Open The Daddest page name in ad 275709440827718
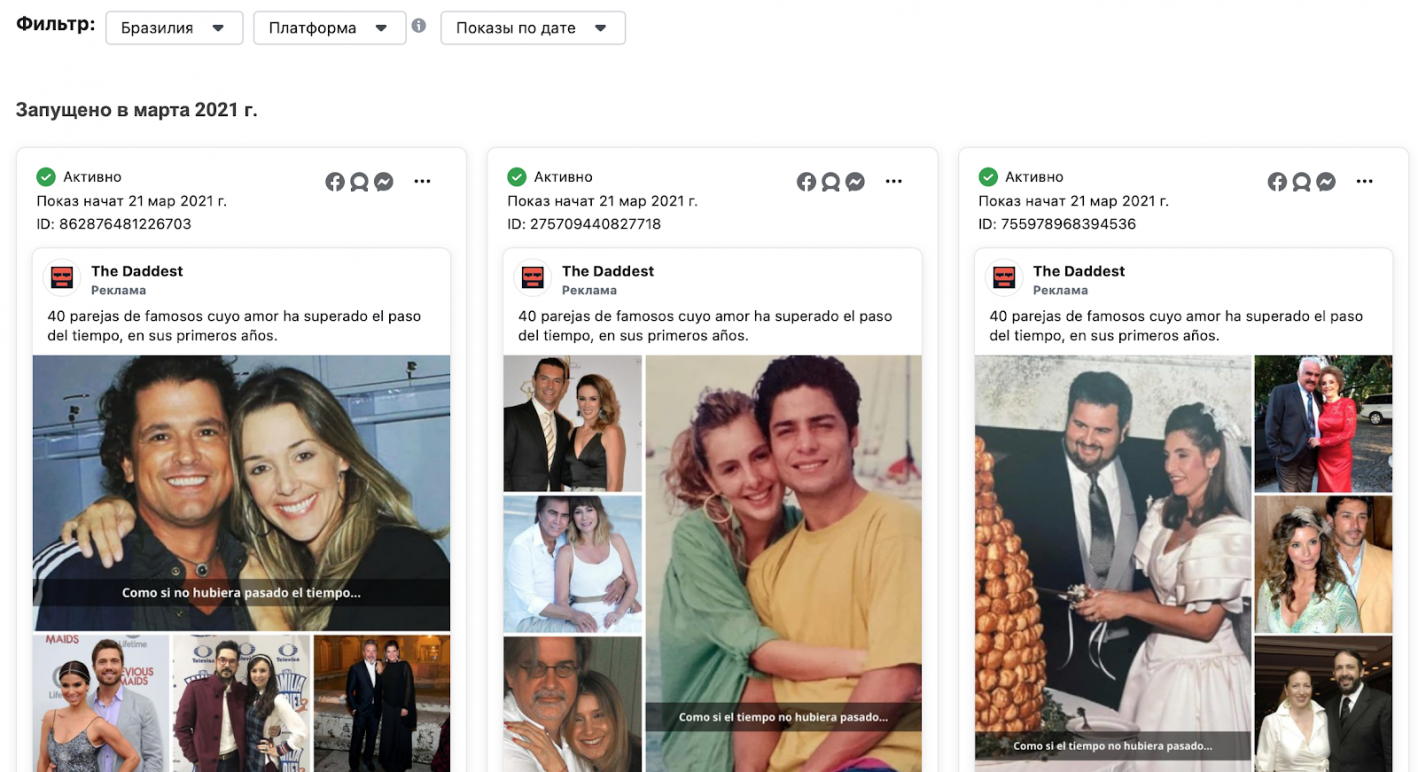1418x772 pixels. coord(608,271)
